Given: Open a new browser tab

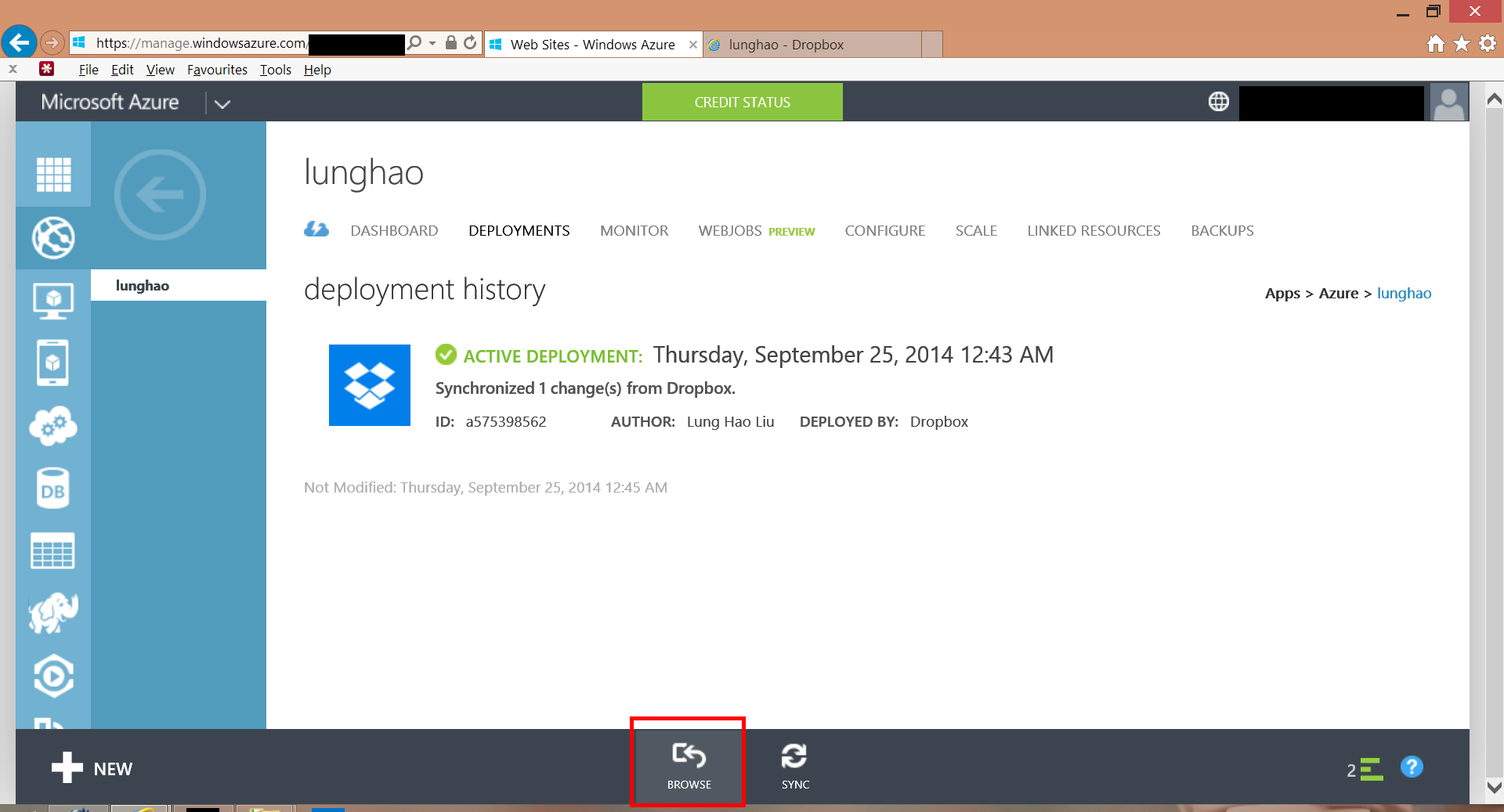Looking at the screenshot, I should (x=932, y=45).
